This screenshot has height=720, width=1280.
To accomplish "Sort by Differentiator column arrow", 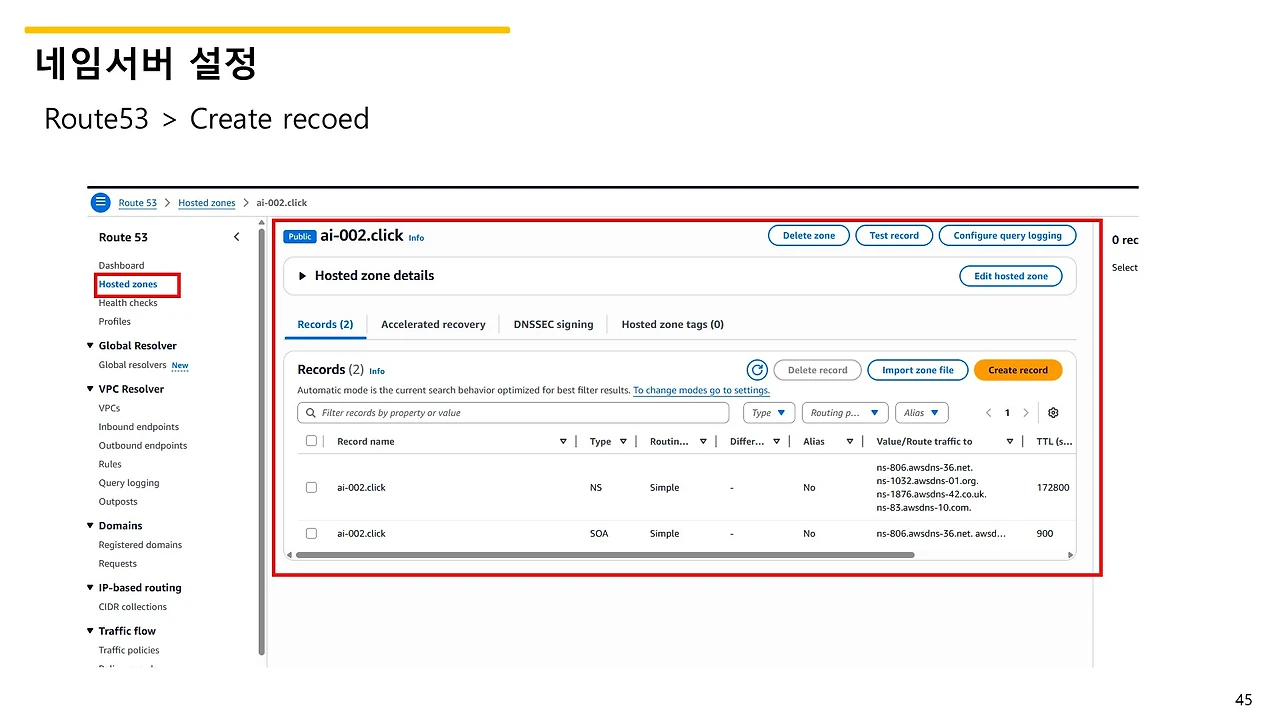I will click(x=777, y=441).
